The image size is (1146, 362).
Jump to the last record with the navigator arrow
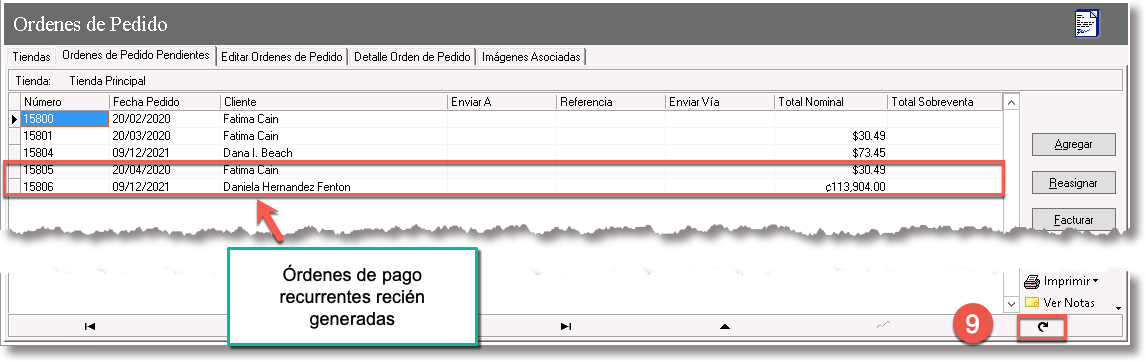tap(566, 326)
